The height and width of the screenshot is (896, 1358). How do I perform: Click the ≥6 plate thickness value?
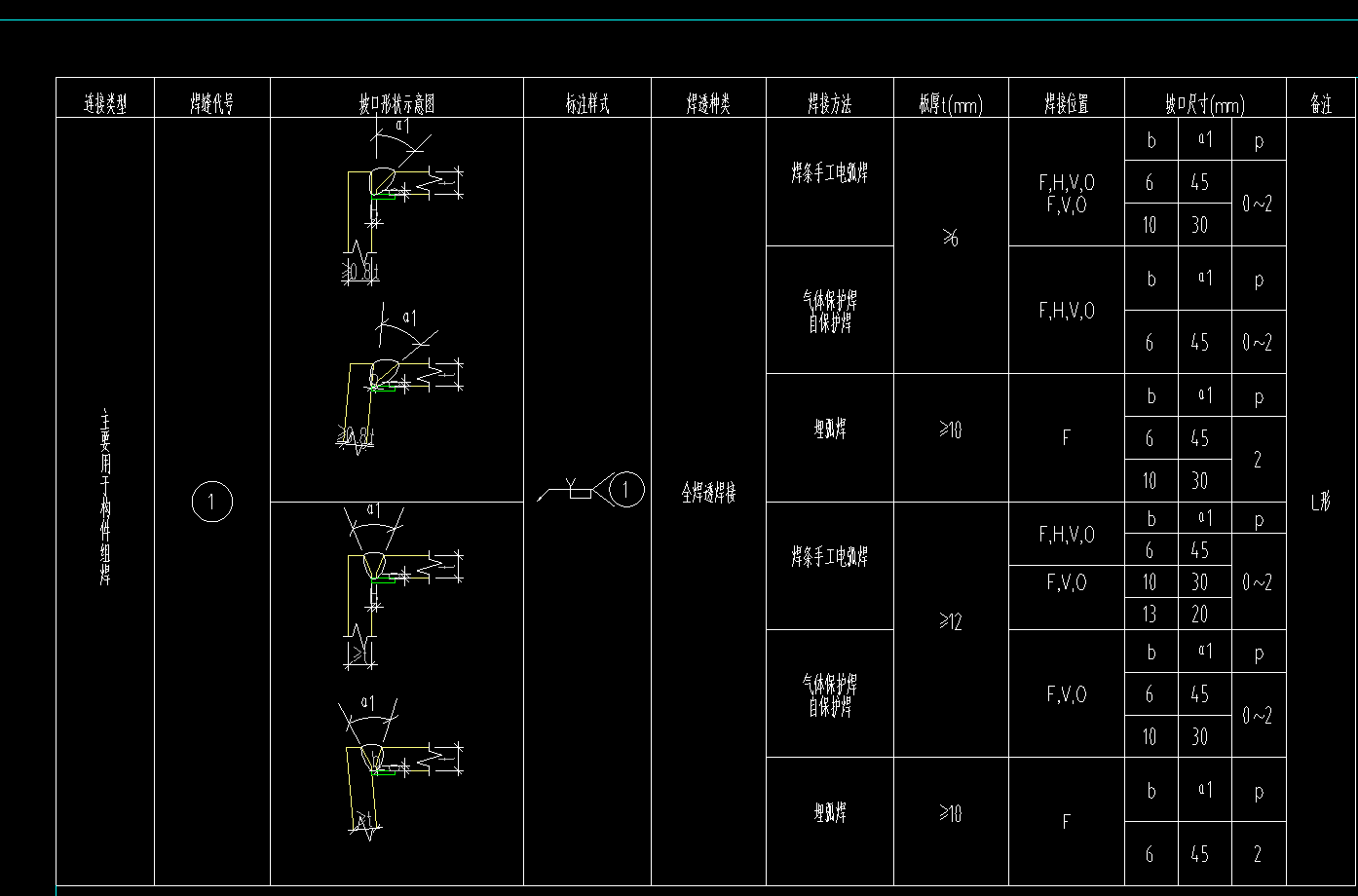(951, 238)
